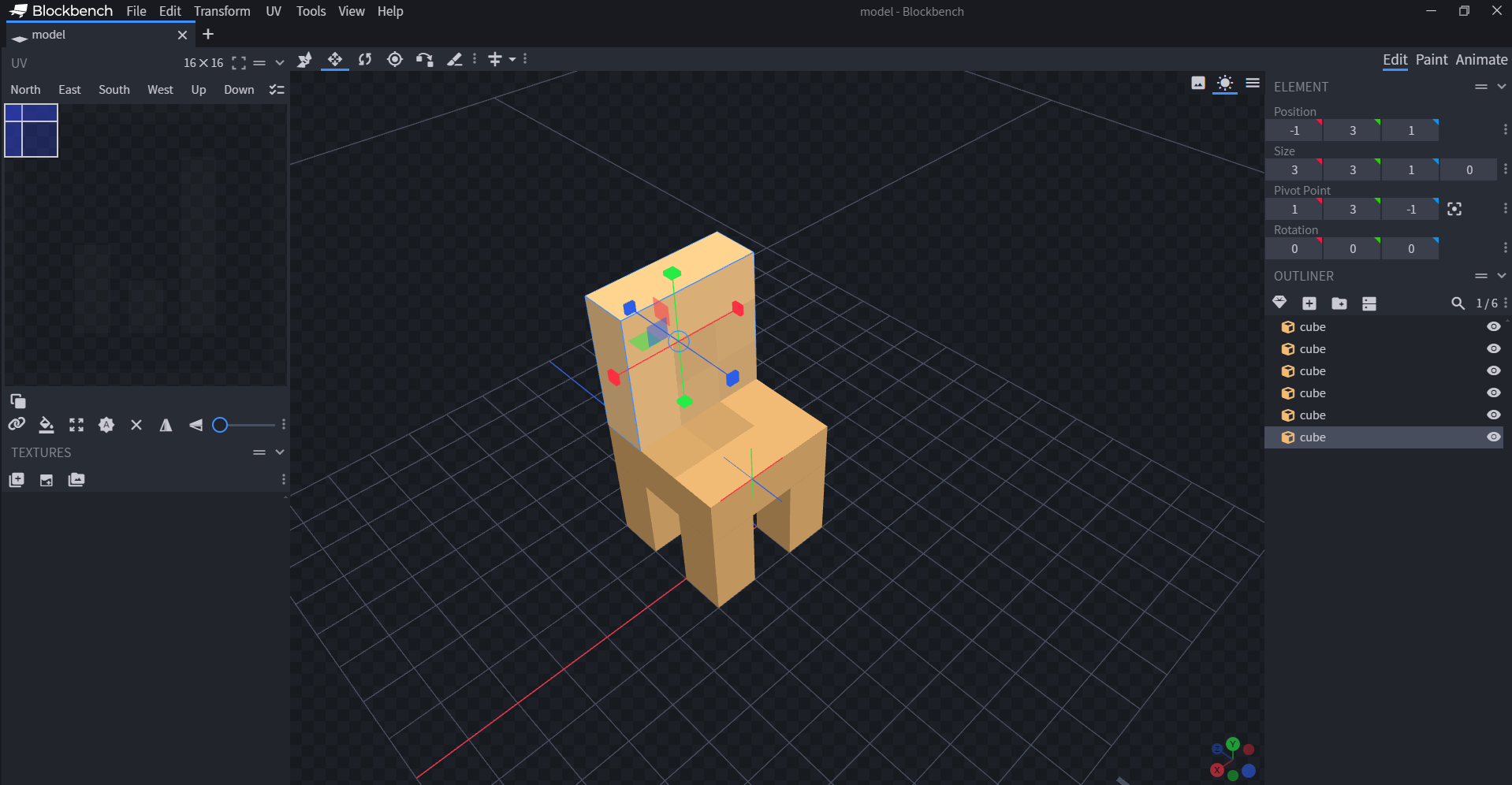The height and width of the screenshot is (785, 1512).
Task: Click the UV paint bucket fill icon
Action: [47, 425]
